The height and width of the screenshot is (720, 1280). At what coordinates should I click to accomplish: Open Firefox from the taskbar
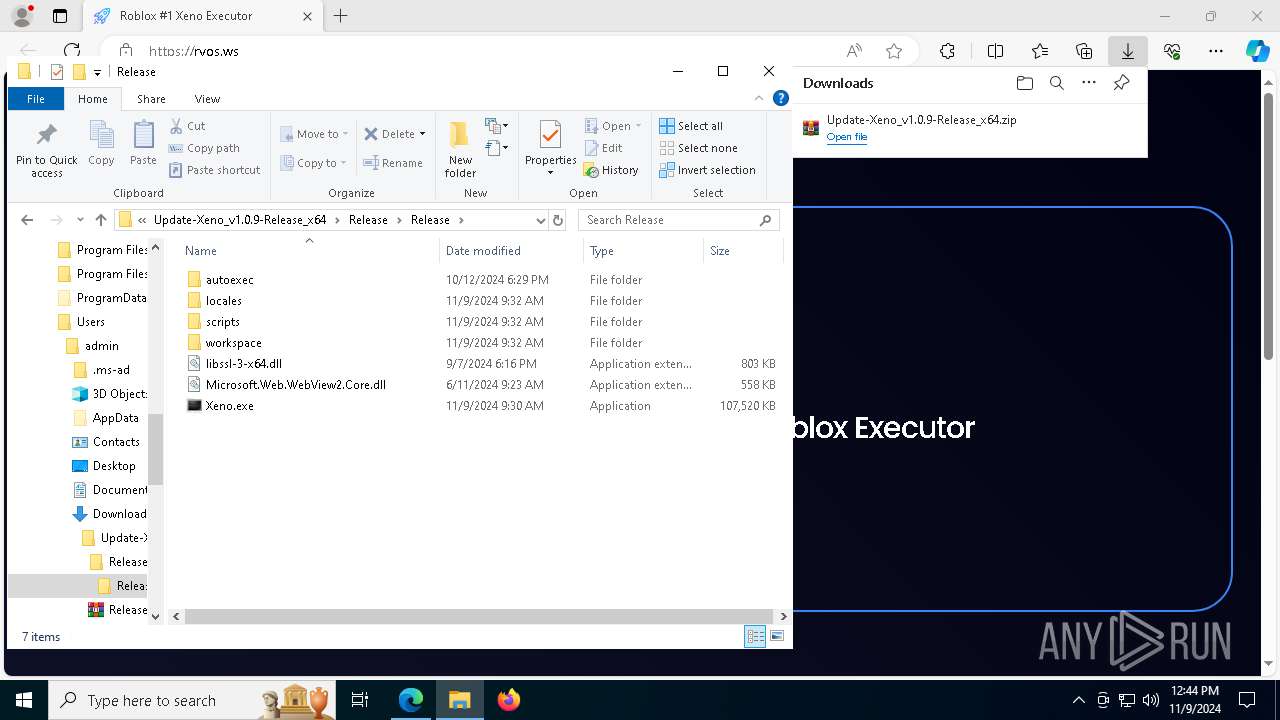point(508,700)
